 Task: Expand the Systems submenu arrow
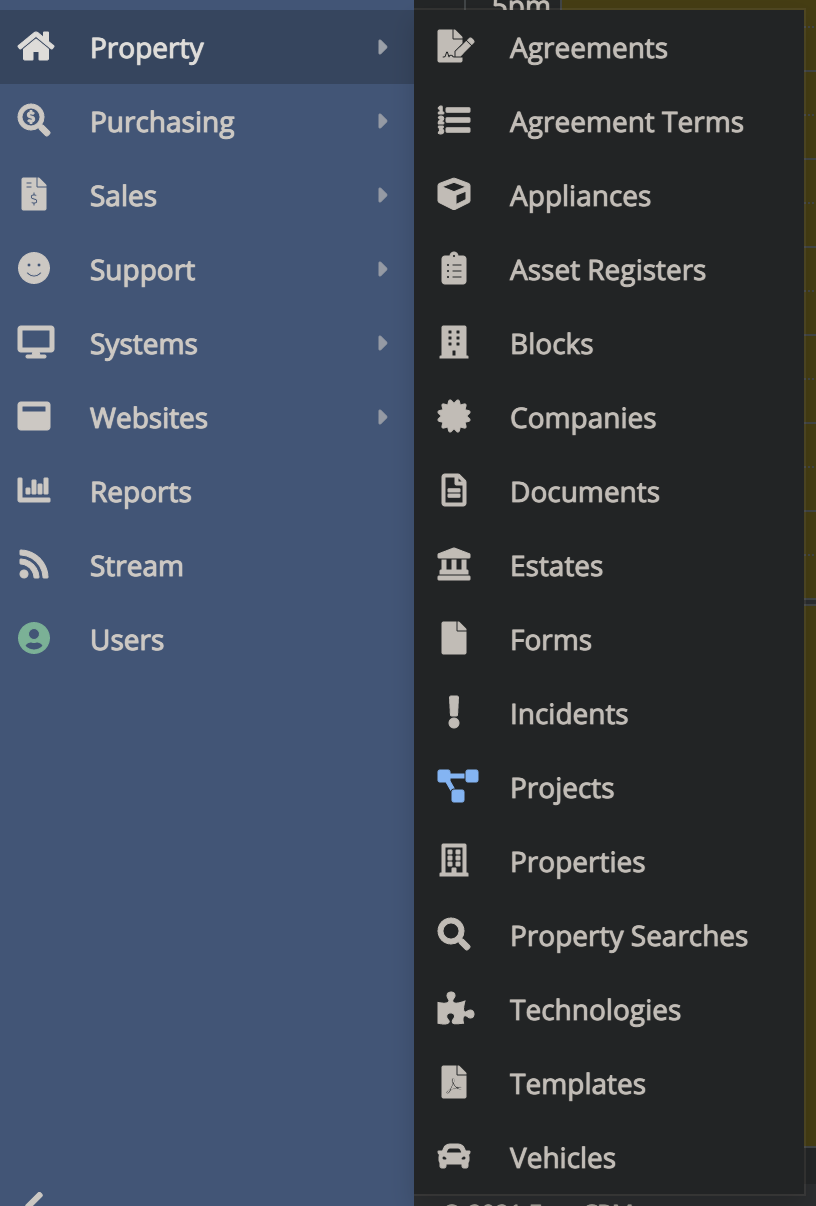382,343
